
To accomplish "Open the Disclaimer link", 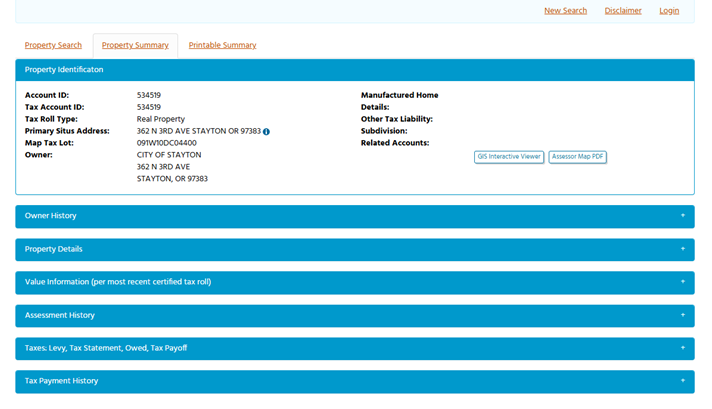I will (623, 11).
